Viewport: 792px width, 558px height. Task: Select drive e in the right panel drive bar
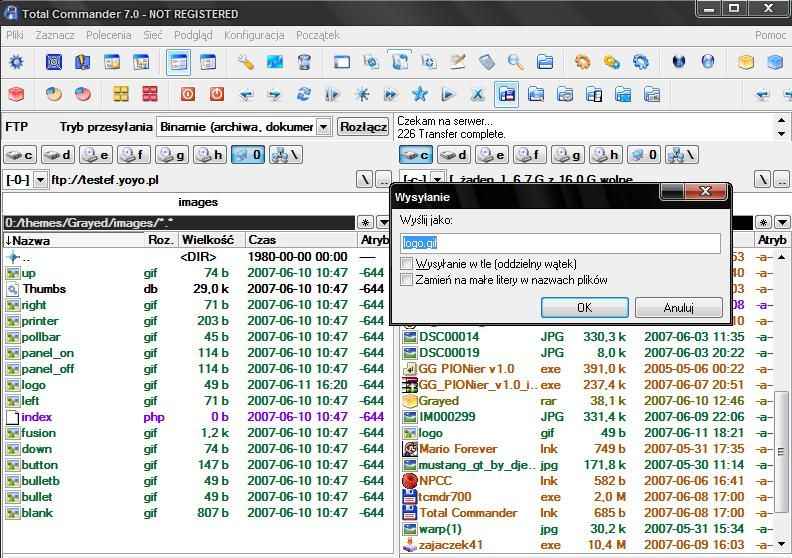tap(492, 155)
